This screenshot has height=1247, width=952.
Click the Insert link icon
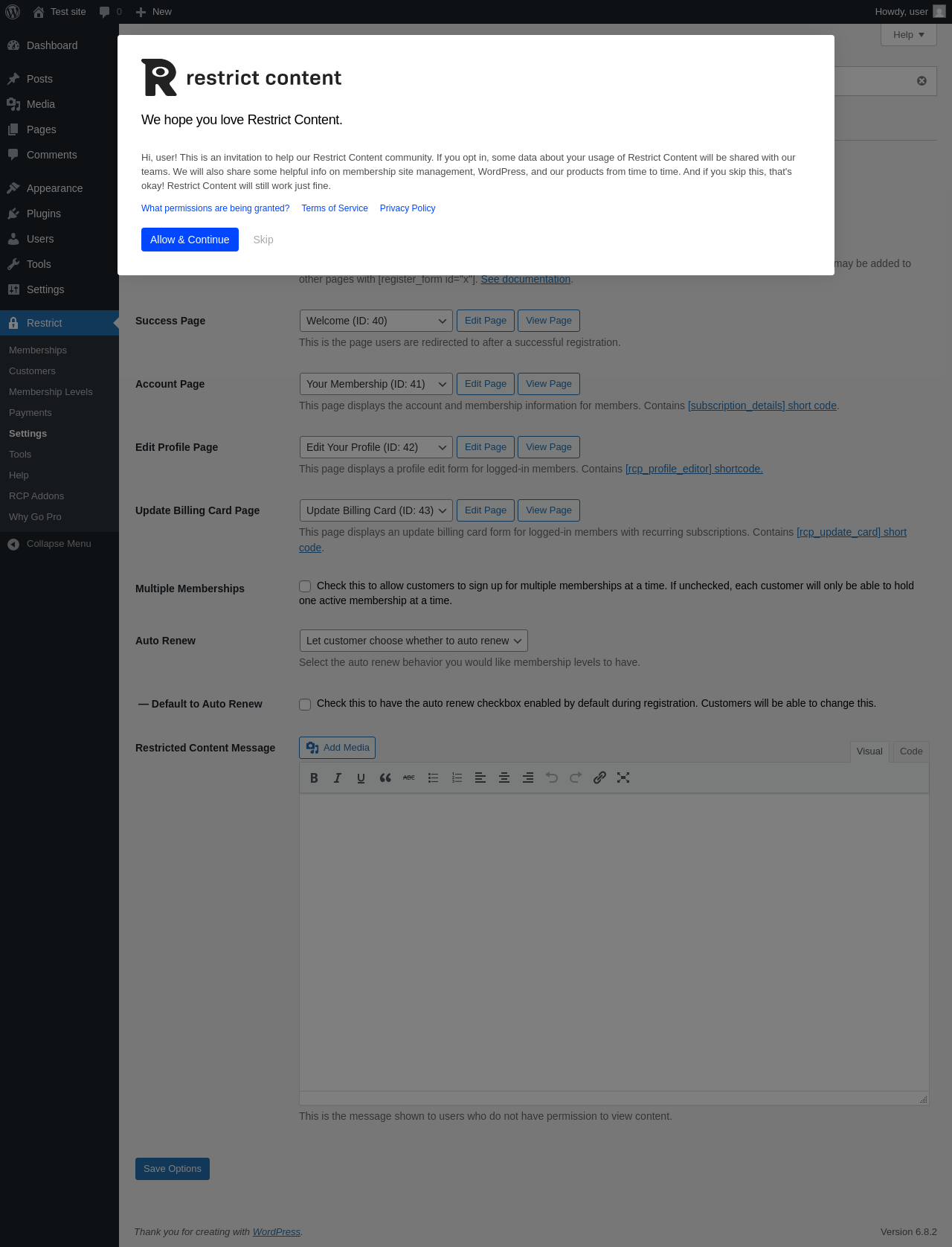(x=599, y=778)
